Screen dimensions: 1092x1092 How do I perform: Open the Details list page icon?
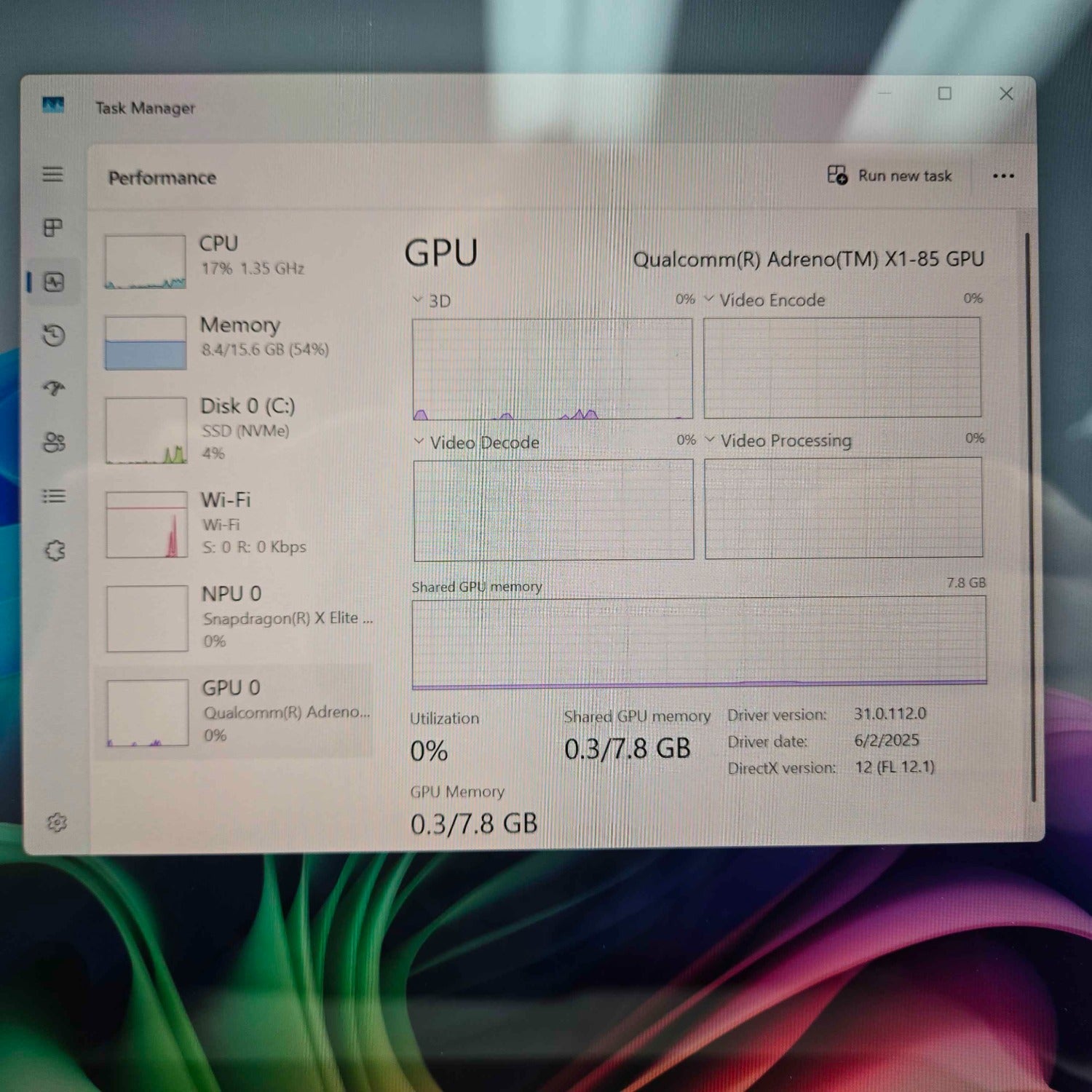(55, 496)
